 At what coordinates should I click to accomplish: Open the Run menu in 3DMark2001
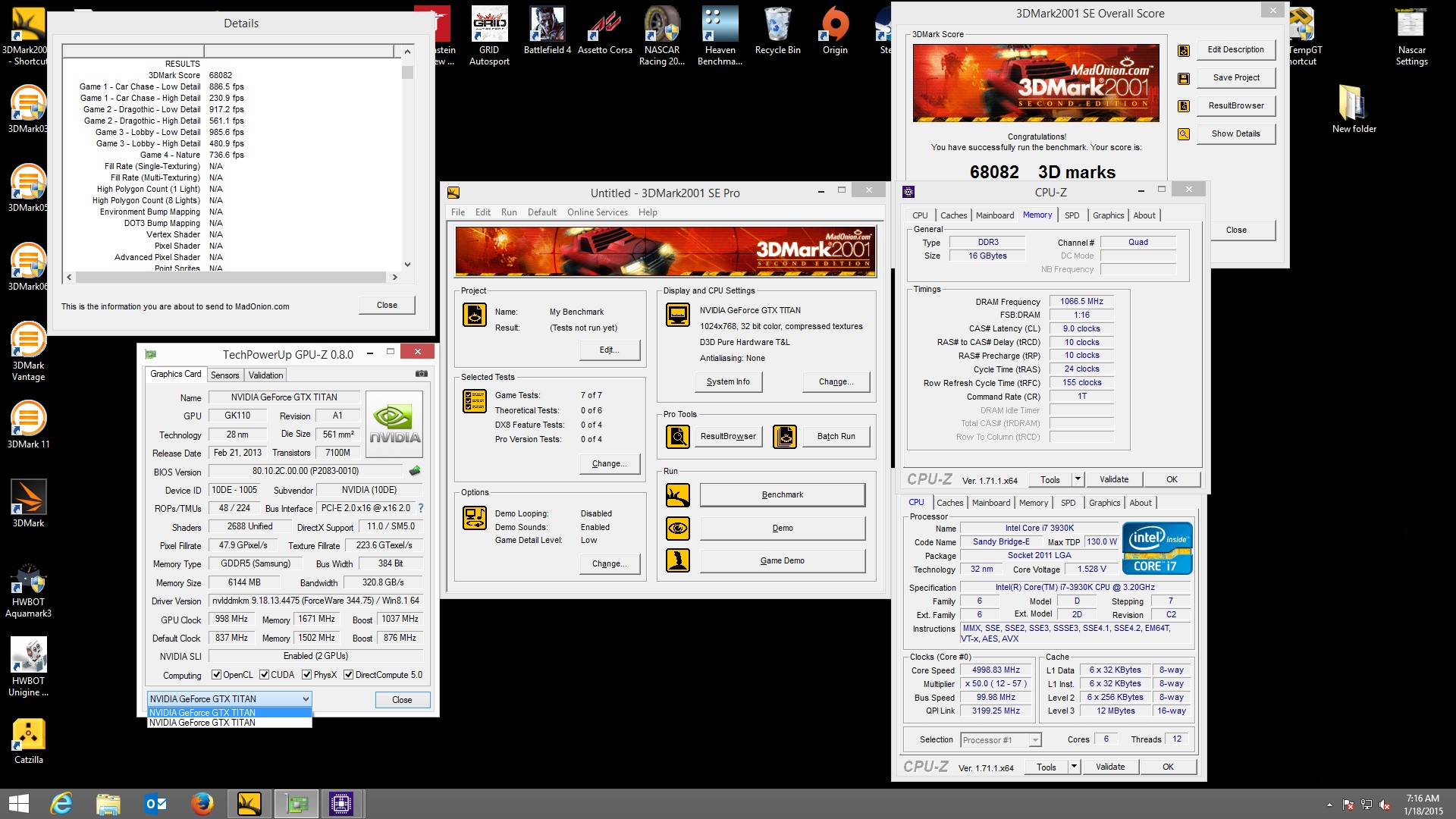509,212
